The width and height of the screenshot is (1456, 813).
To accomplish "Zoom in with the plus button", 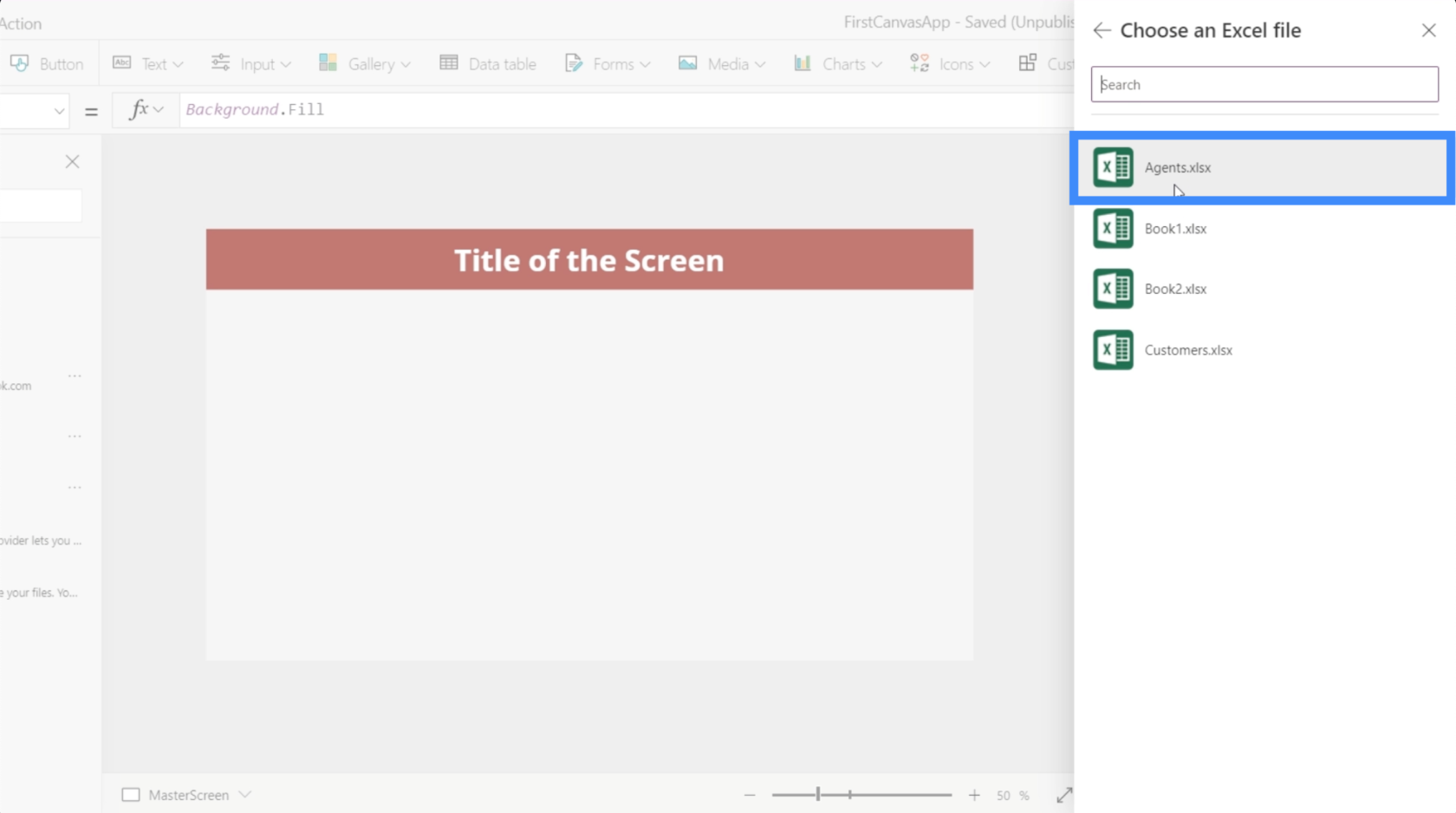I will pos(974,795).
